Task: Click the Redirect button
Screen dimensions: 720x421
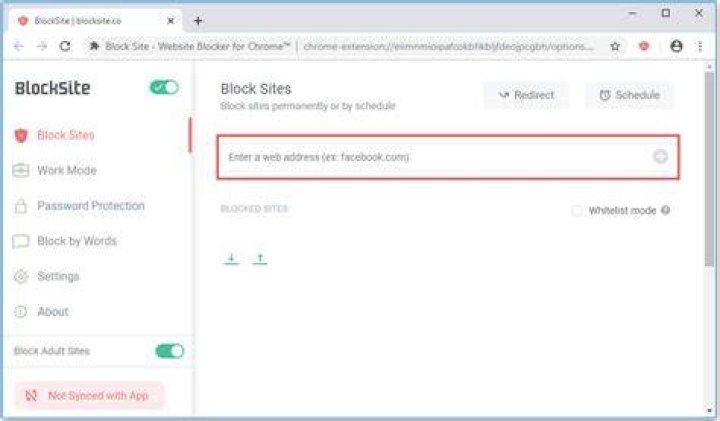Action: tap(526, 95)
